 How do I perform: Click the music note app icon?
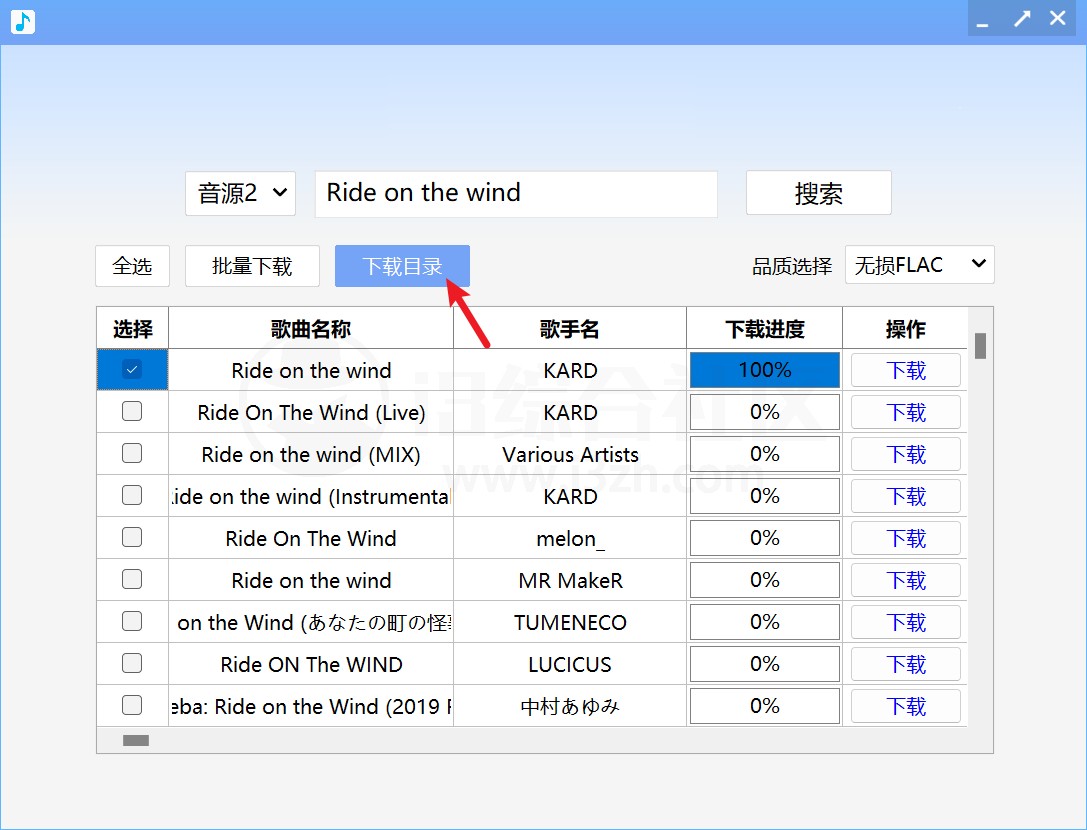[23, 21]
